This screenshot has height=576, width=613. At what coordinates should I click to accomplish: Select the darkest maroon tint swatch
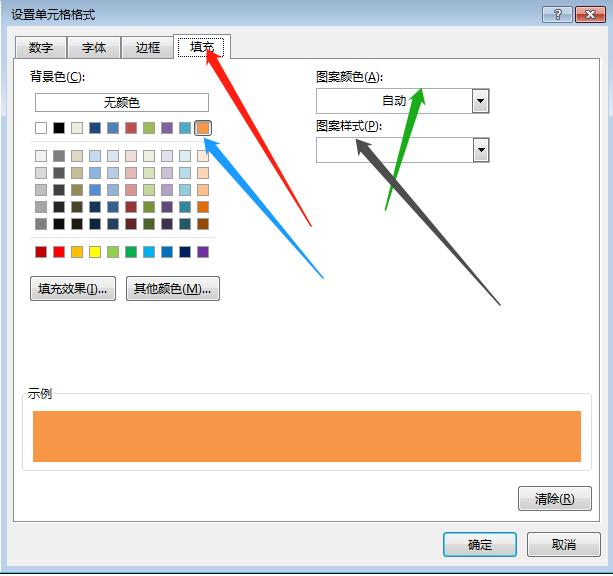[x=131, y=224]
